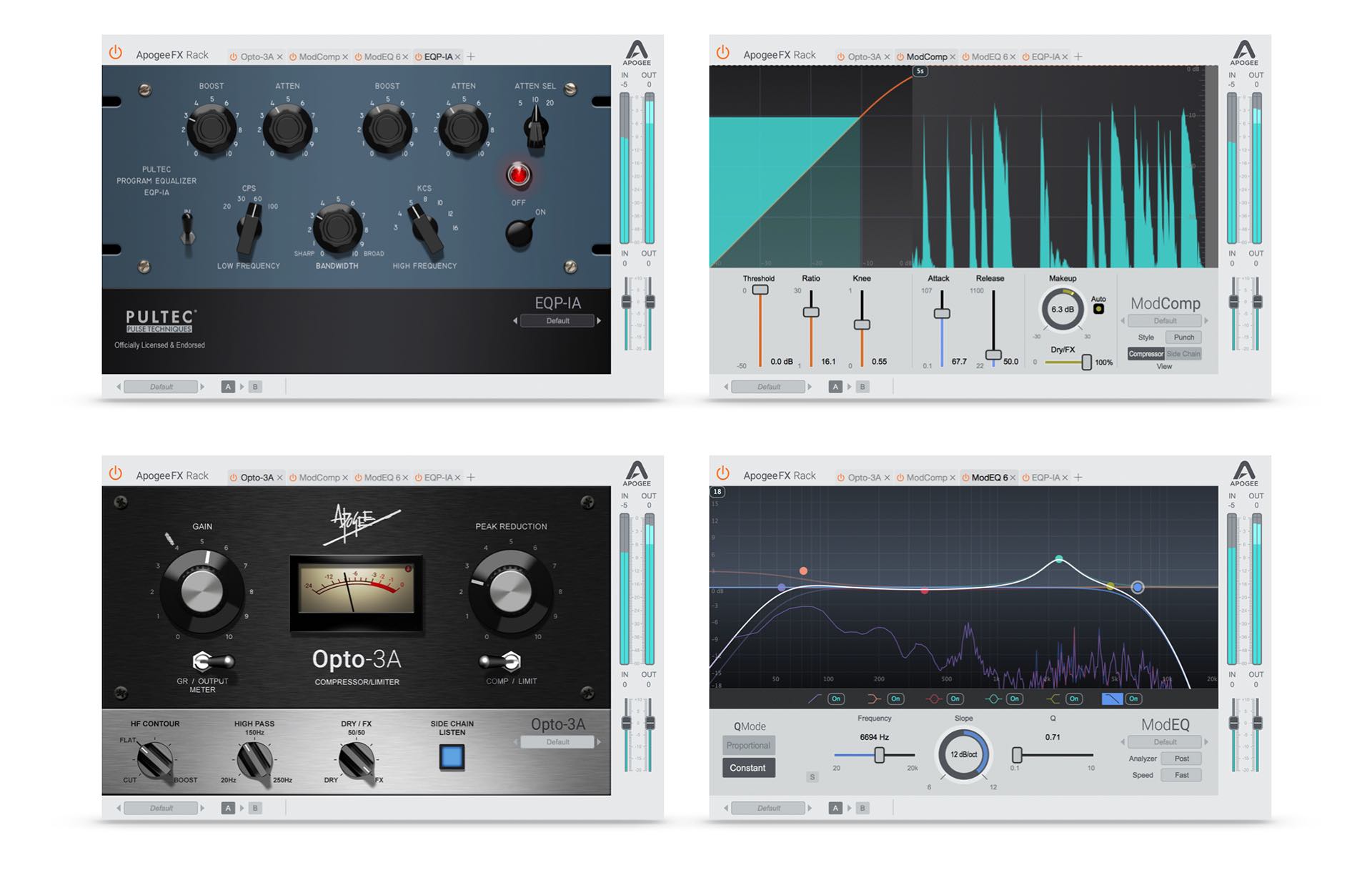Turn off the high shelf On toggle in ModEQ

click(1073, 699)
